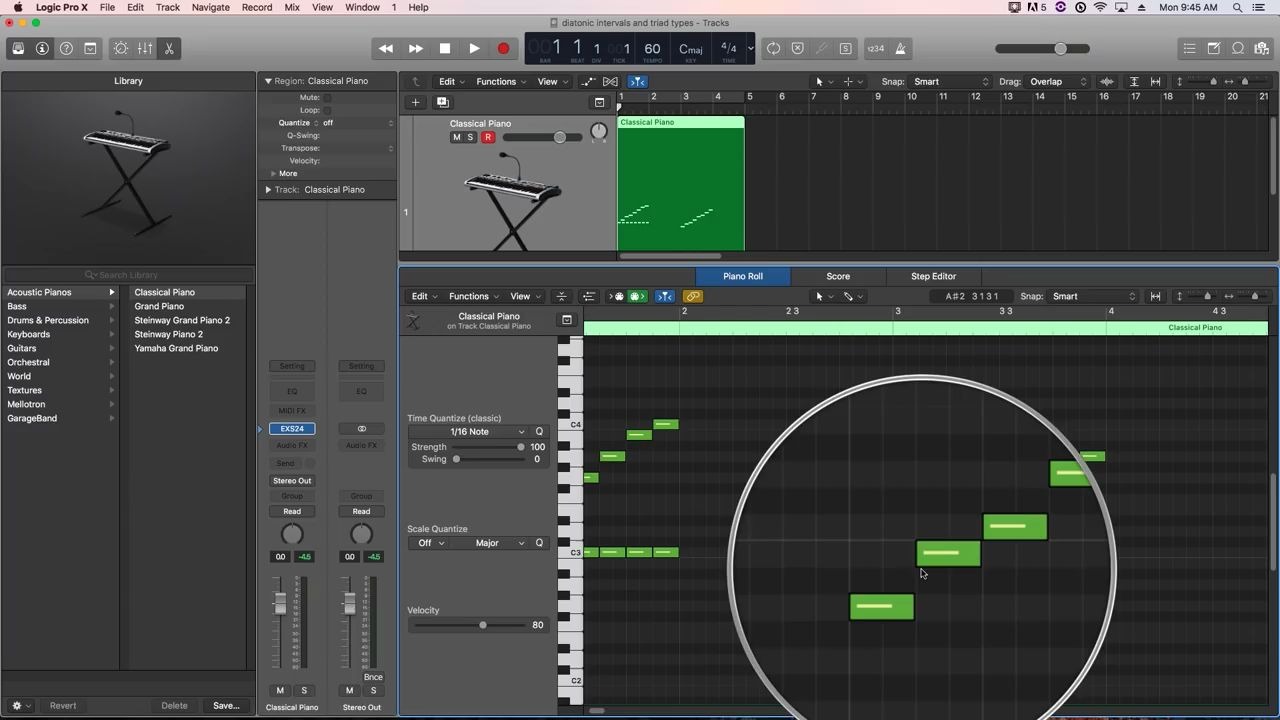Image resolution: width=1280 pixels, height=720 pixels.
Task: Toggle the Inspector info button
Action: click(42, 48)
